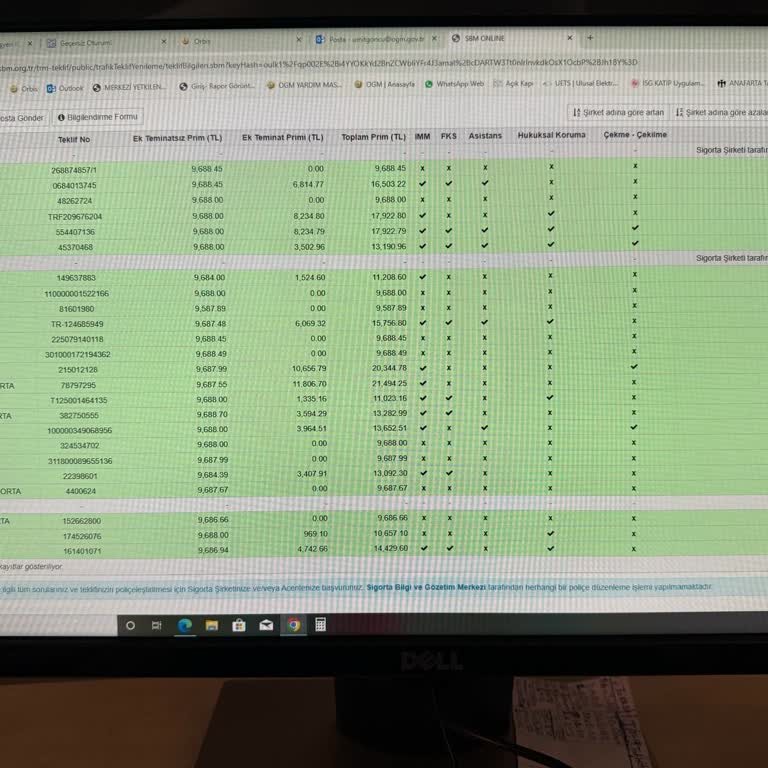Open the UETS | Ulusal Elektr... bookmark

point(581,83)
